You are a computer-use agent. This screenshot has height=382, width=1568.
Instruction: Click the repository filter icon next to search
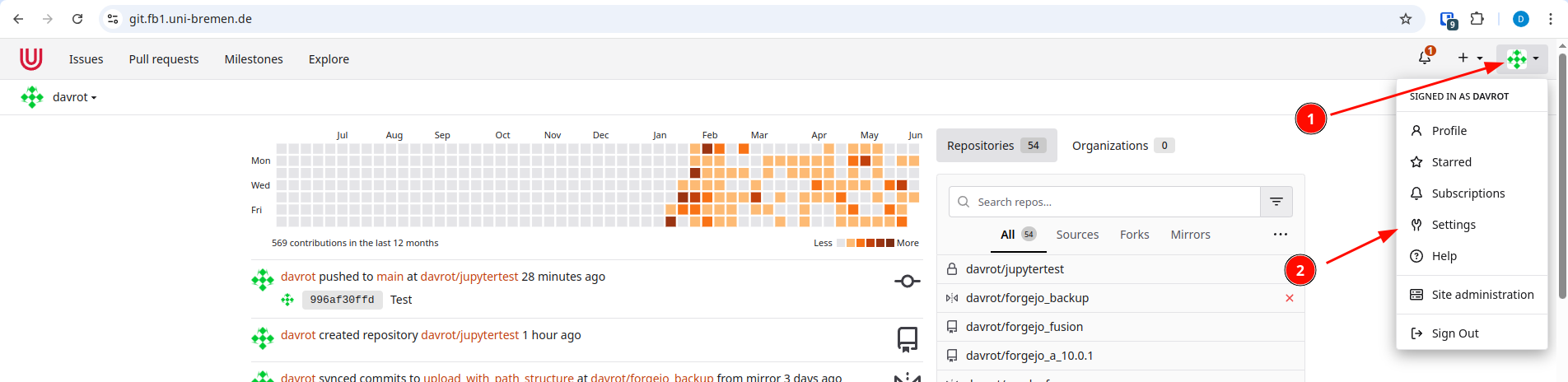pyautogui.click(x=1276, y=202)
